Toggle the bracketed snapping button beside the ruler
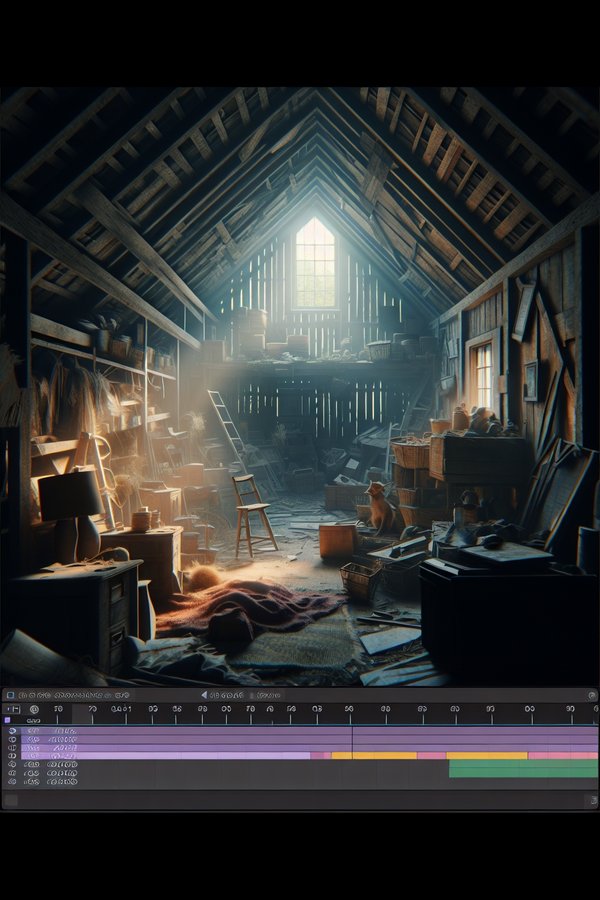600x900 pixels. coord(12,709)
